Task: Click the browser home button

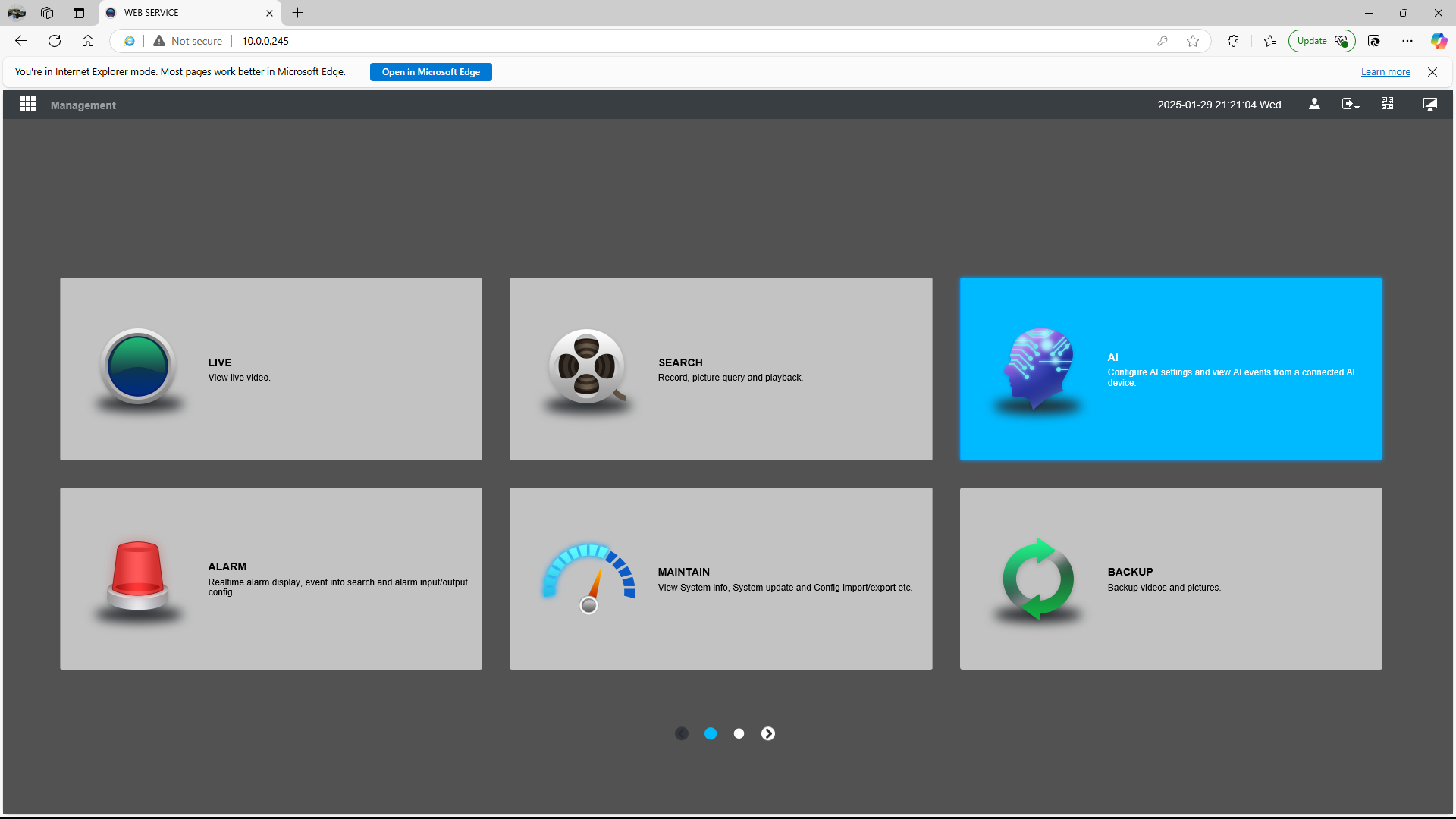Action: pyautogui.click(x=88, y=41)
